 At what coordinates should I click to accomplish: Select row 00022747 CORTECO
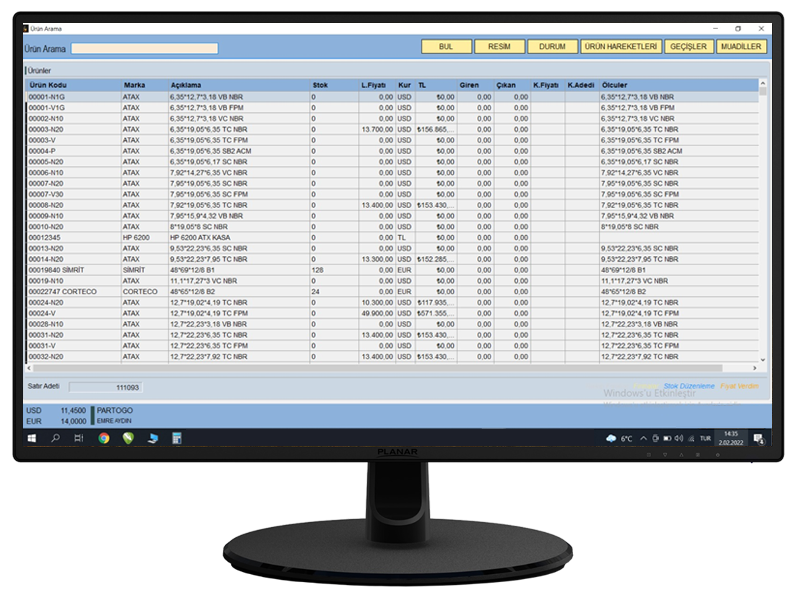[x=392, y=292]
